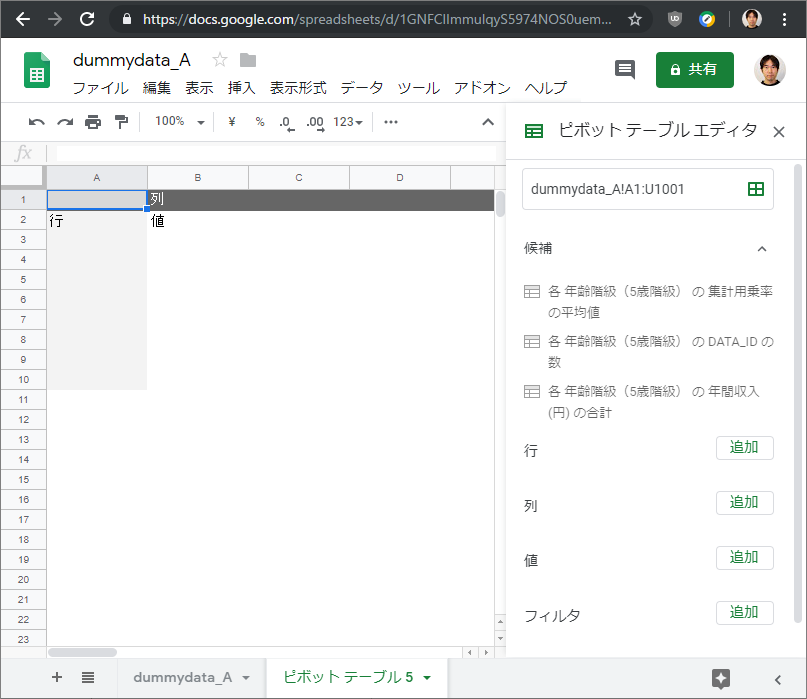This screenshot has width=807, height=699.
Task: Click the dummydata_A!A1:U1001 range field
Action: coord(630,188)
